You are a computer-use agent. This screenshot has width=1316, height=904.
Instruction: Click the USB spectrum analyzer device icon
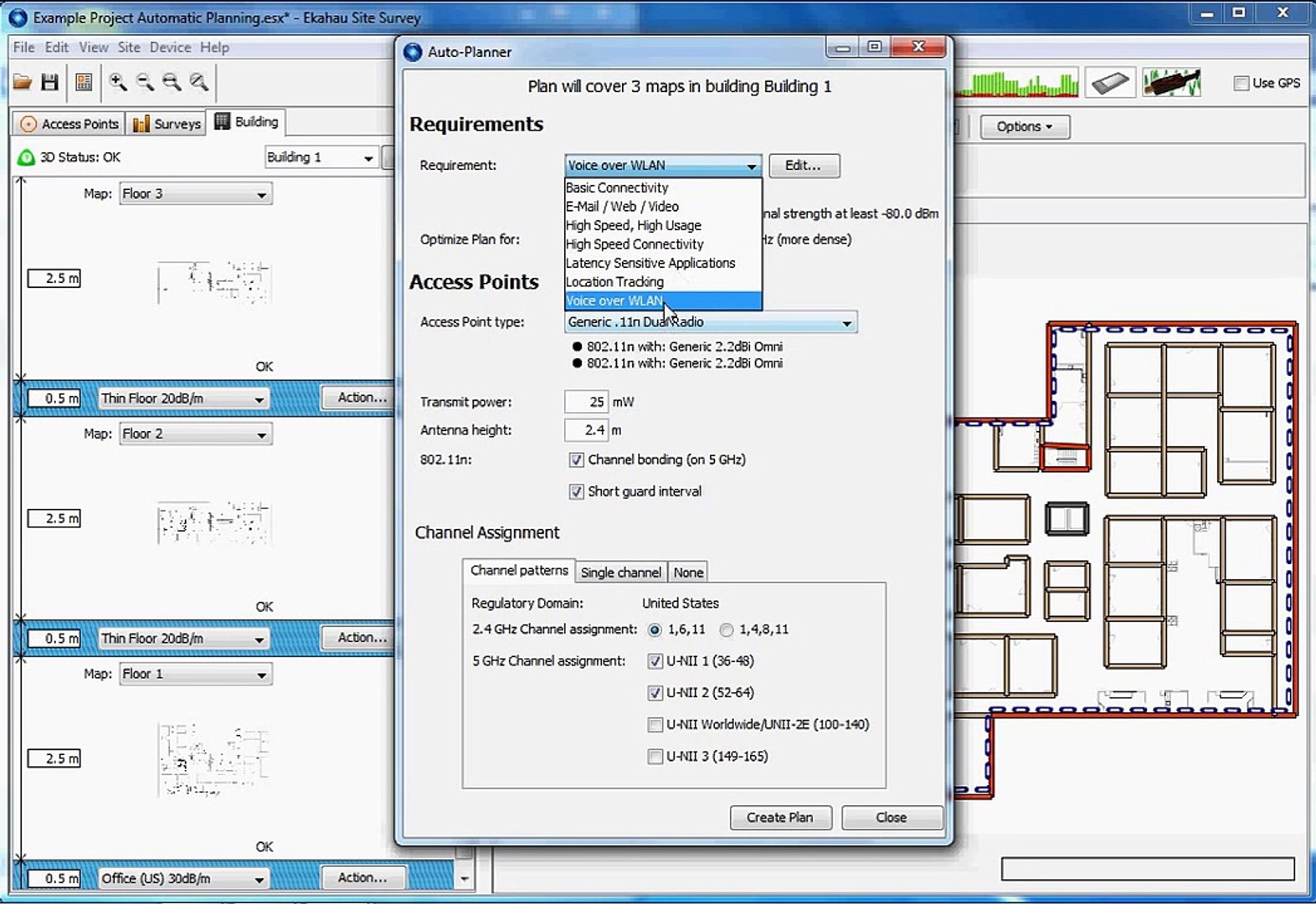pyautogui.click(x=1171, y=83)
